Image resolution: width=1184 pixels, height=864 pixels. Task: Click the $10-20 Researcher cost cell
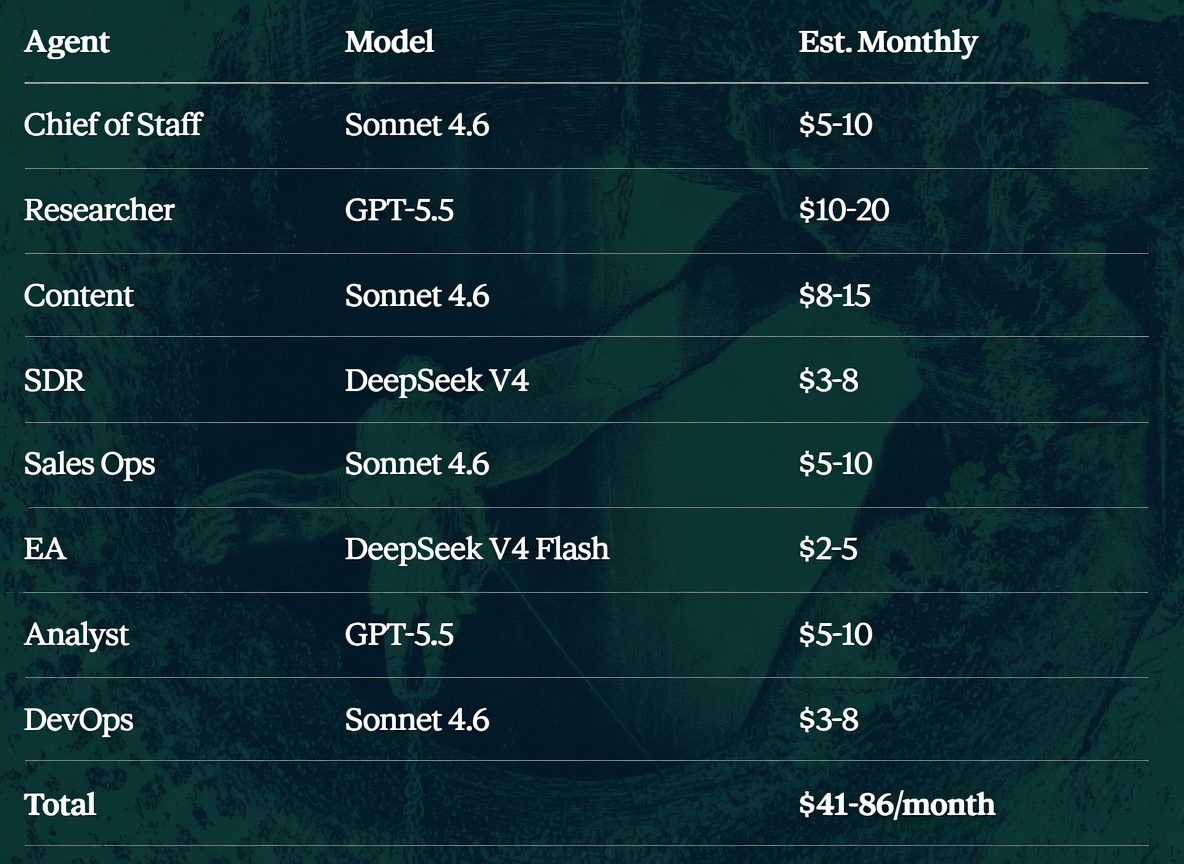pos(844,210)
